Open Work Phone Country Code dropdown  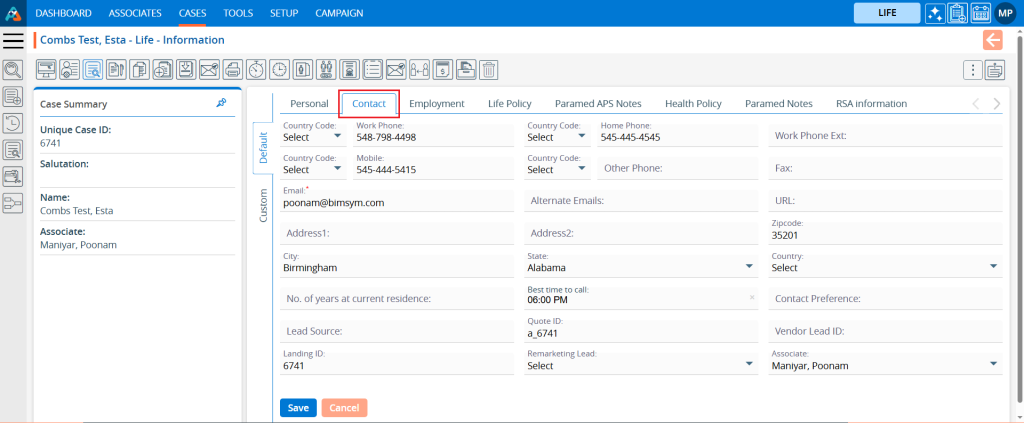tap(313, 138)
